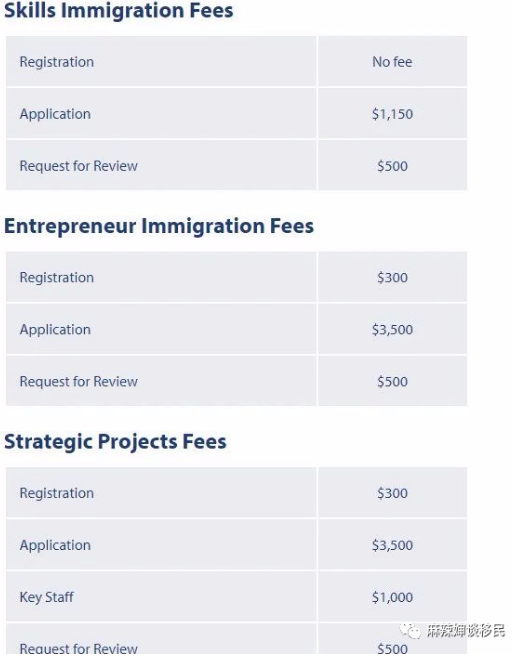Click the $500 fee in Skills Immigration table
Viewport: 513px width, 664px height.
(x=392, y=166)
